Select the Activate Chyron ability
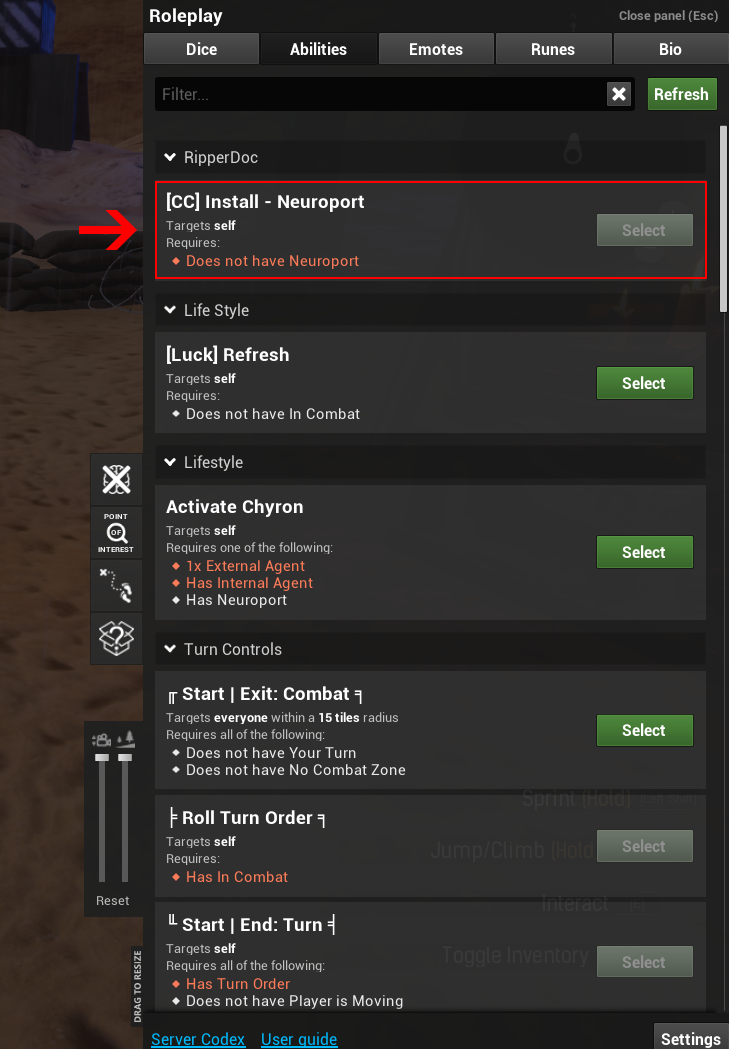The image size is (729, 1049). click(x=644, y=552)
